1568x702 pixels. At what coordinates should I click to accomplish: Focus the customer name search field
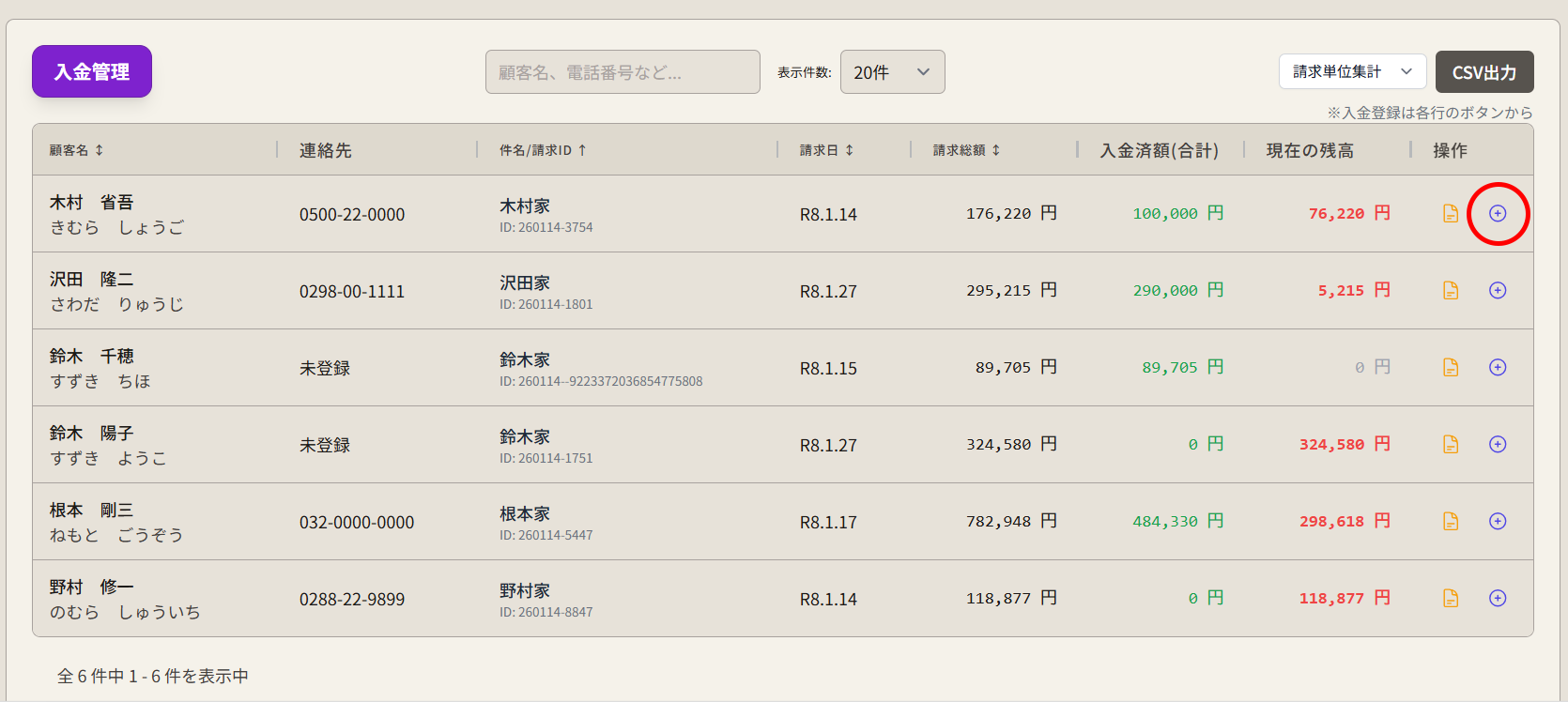point(622,72)
